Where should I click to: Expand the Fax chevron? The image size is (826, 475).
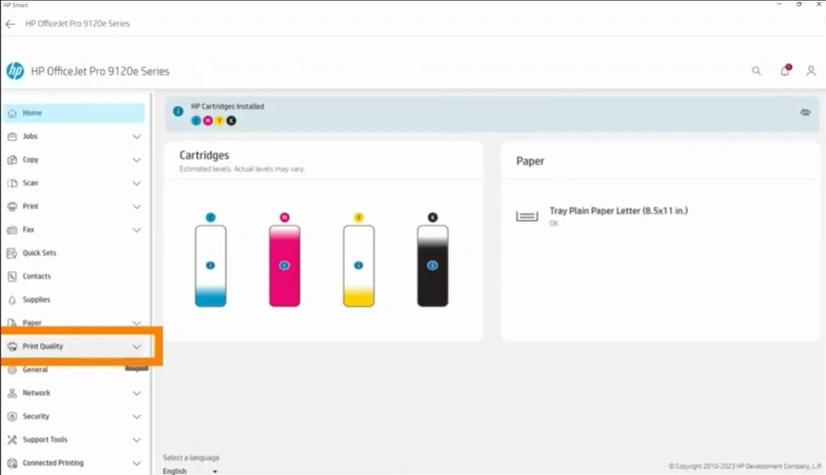click(136, 230)
